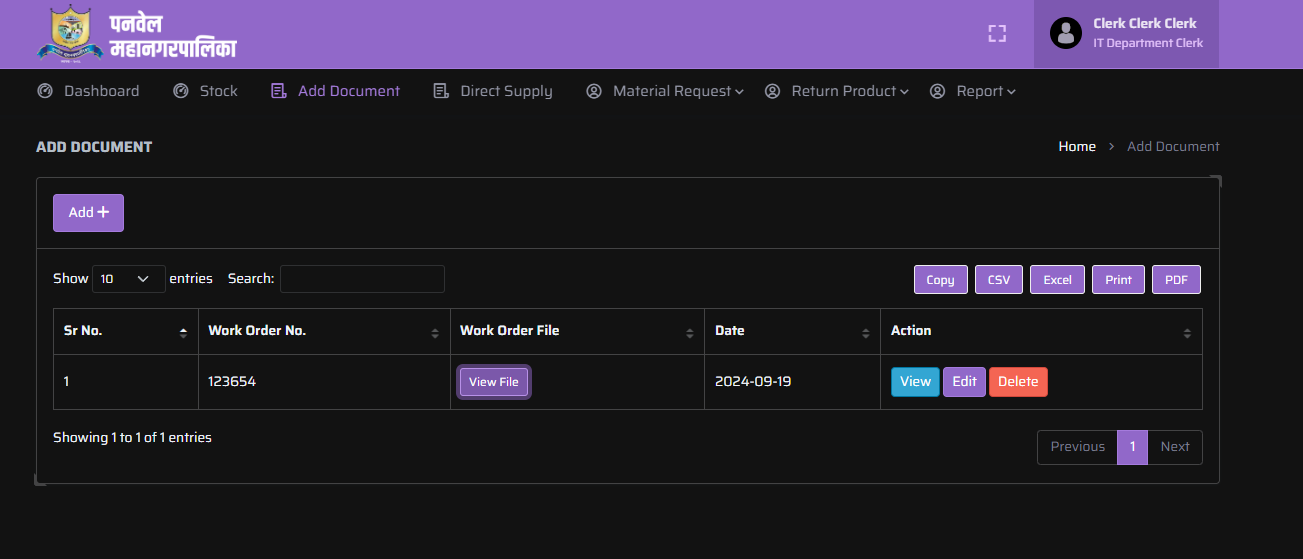Screen dimensions: 1303x559
Task: Go to the Dashboard menu item
Action: click(x=89, y=91)
